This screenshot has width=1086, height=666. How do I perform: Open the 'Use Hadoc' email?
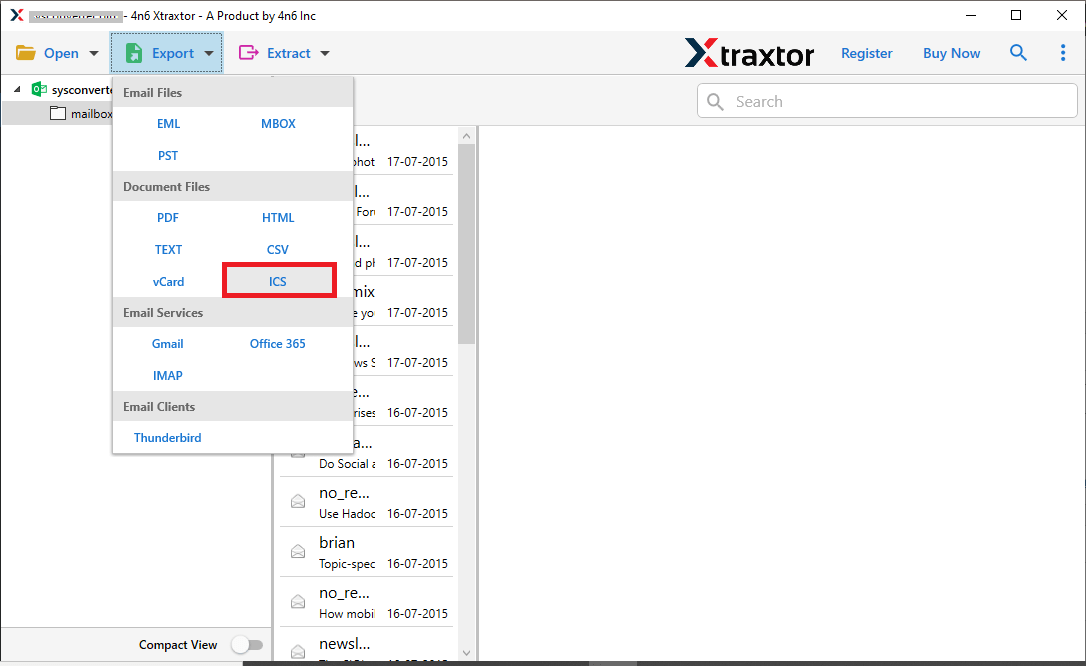coord(366,502)
